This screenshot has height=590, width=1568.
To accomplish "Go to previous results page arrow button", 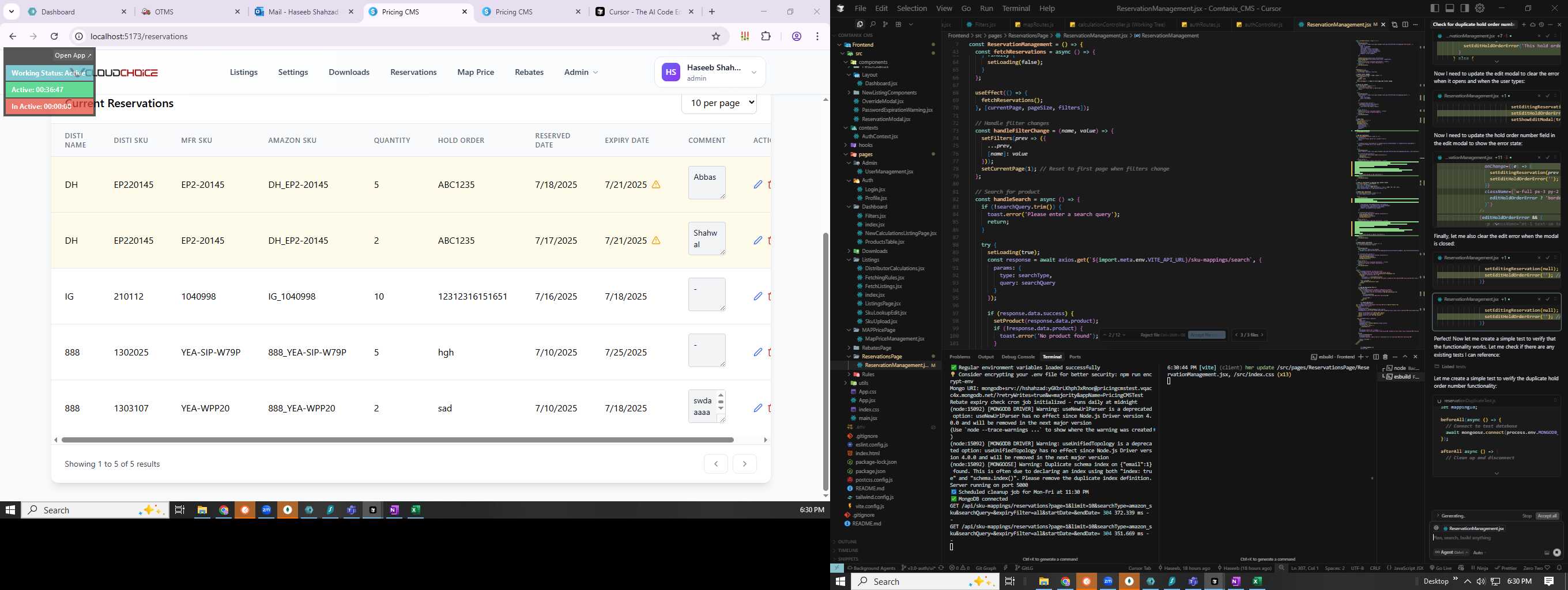I will click(716, 463).
